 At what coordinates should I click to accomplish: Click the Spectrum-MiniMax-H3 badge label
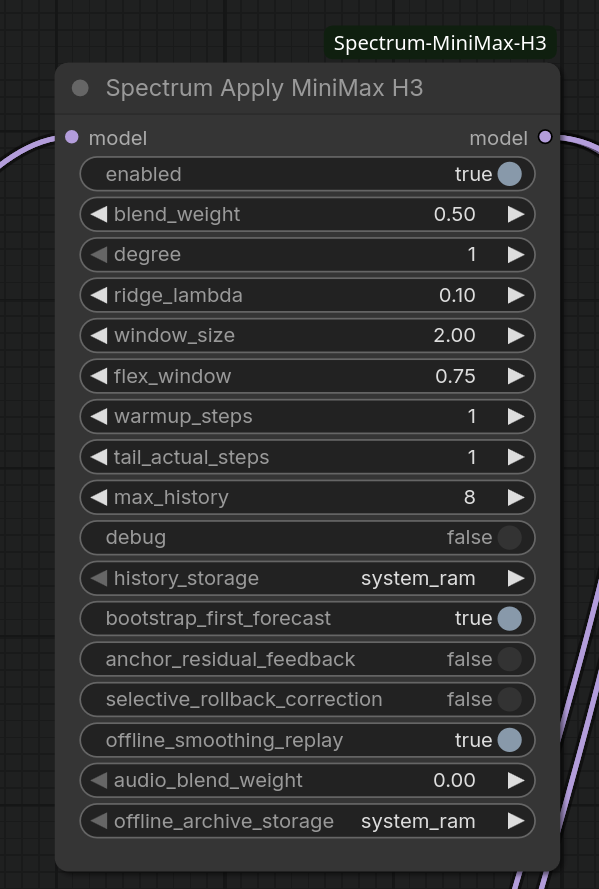click(440, 43)
